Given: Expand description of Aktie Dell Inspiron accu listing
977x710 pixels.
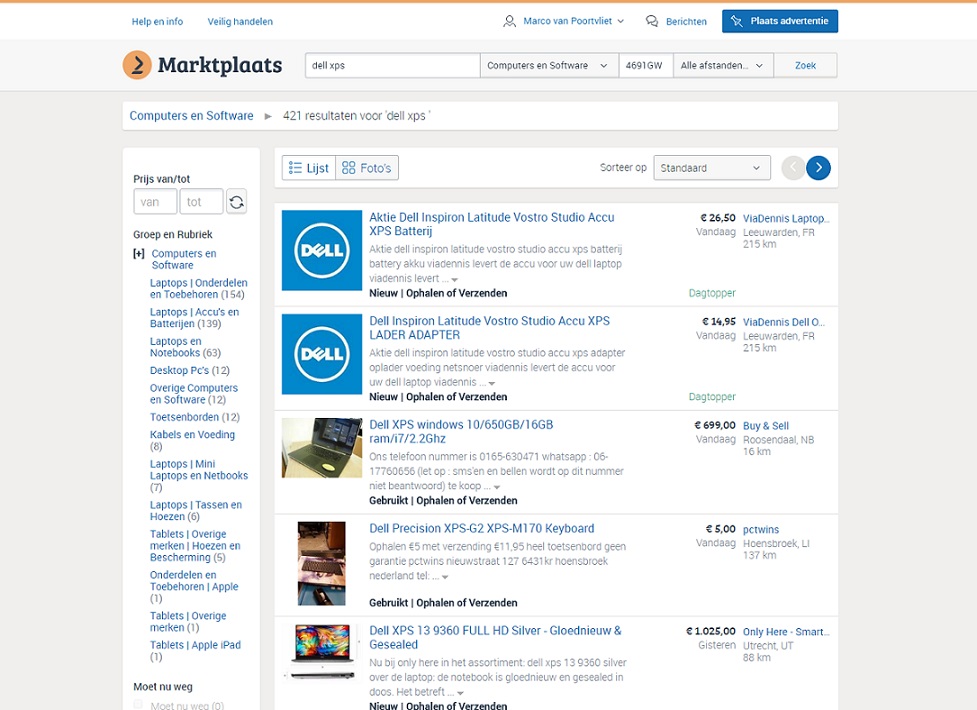Looking at the screenshot, I should coord(454,280).
